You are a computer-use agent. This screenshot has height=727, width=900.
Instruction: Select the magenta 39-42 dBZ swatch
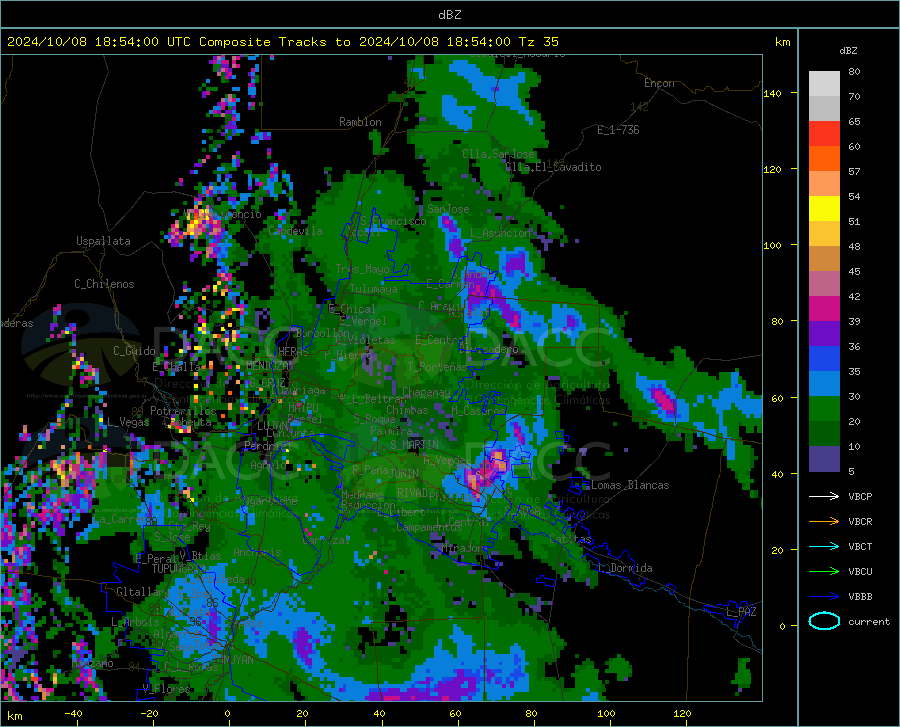(x=824, y=309)
